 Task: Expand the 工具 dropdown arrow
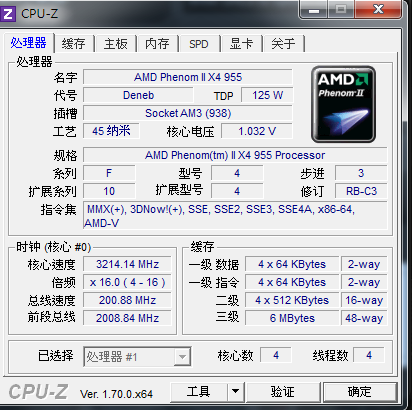236,392
